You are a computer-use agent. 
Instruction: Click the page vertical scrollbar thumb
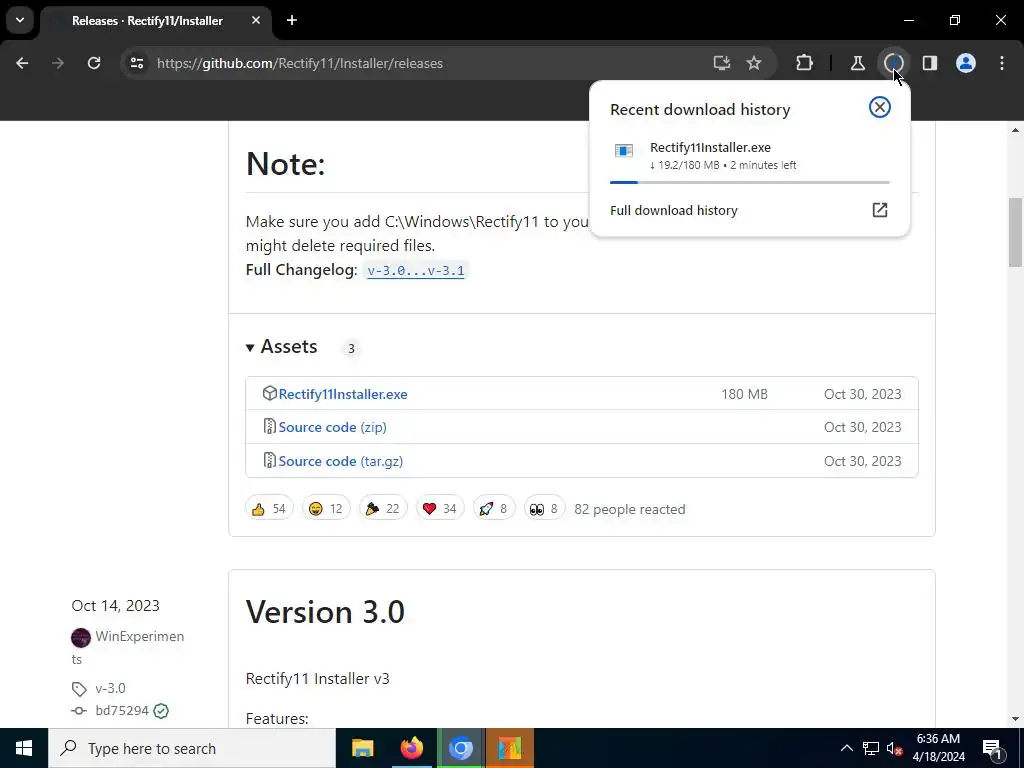point(1015,232)
